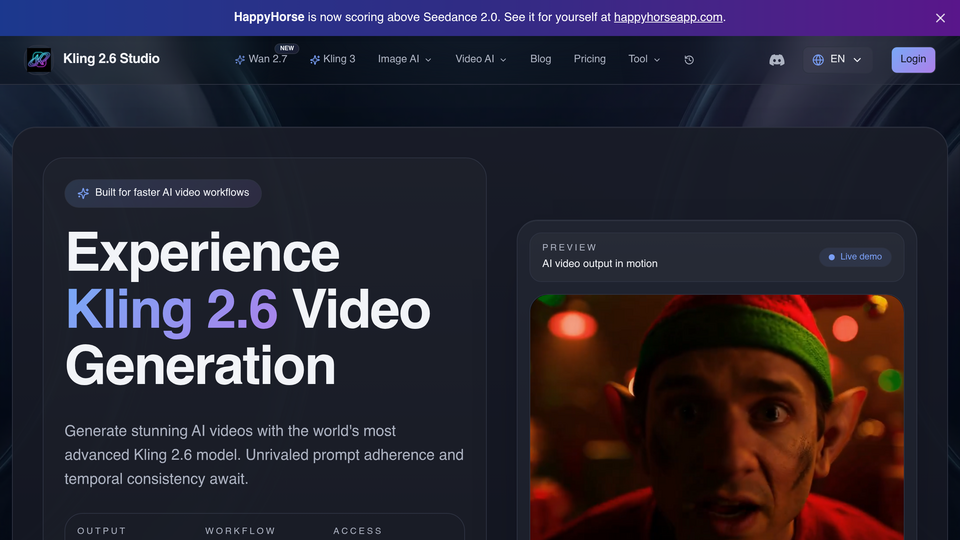Click the Kling 2.6 Studio logo icon

(39, 59)
